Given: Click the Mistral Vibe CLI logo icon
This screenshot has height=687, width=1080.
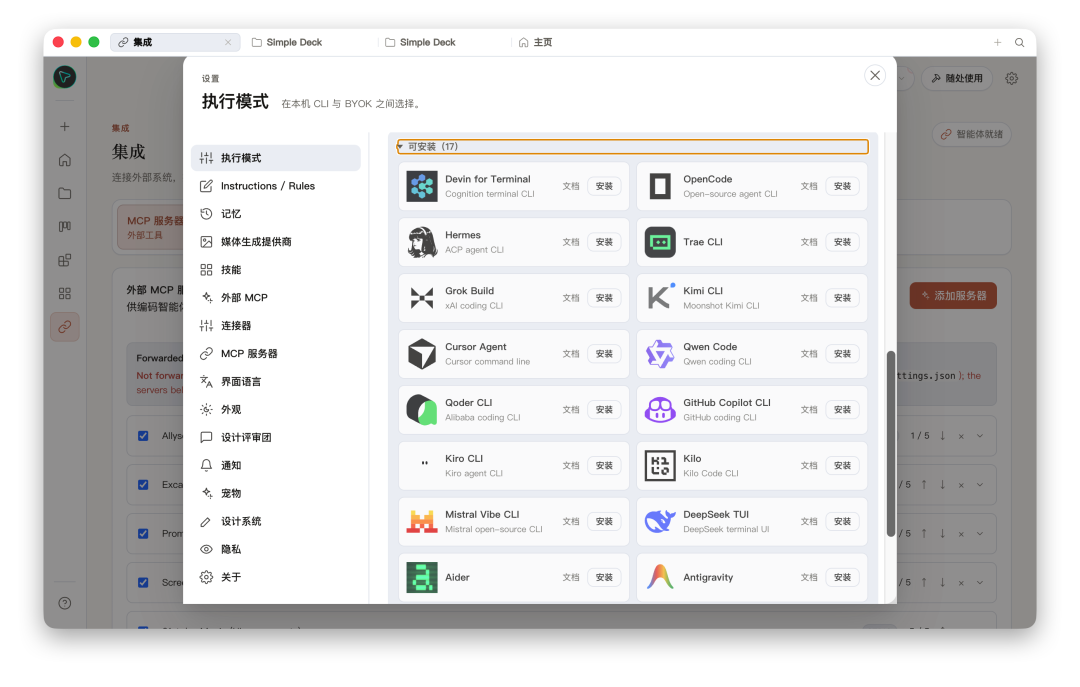Looking at the screenshot, I should pos(422,522).
